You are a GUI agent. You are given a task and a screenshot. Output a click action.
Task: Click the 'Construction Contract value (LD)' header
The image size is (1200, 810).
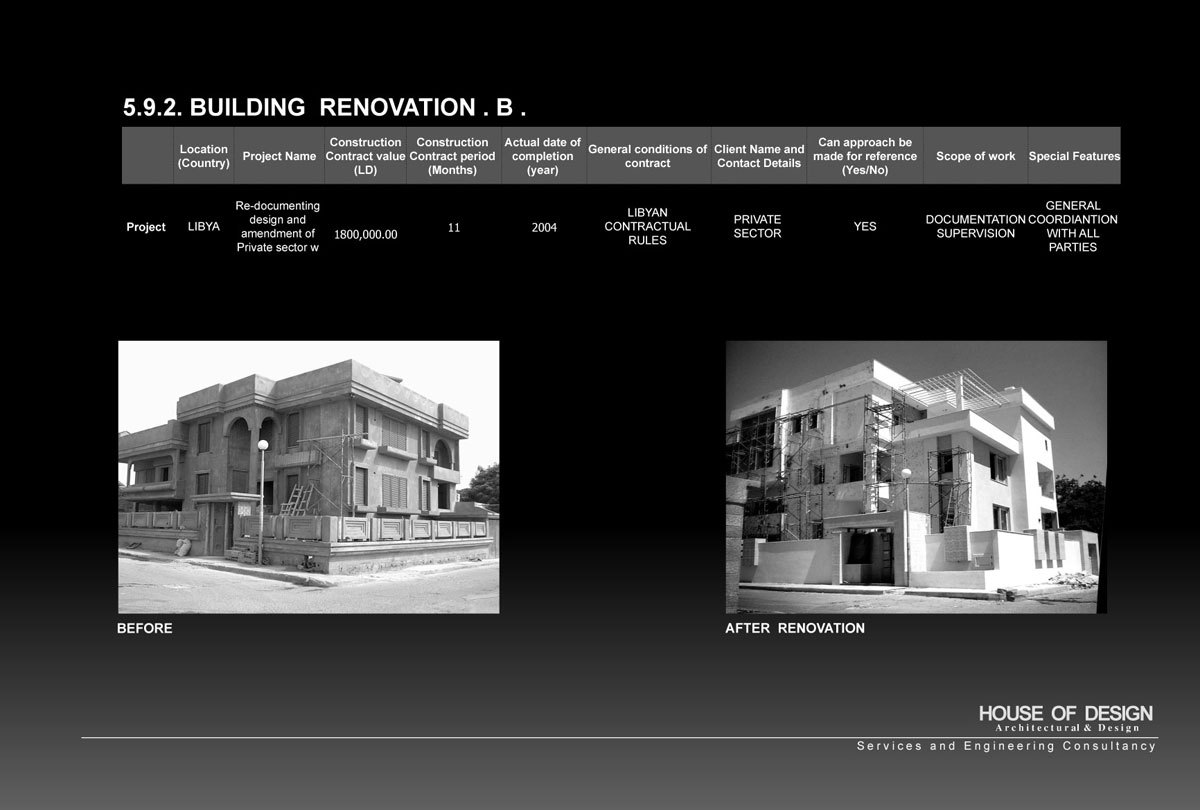click(x=365, y=156)
